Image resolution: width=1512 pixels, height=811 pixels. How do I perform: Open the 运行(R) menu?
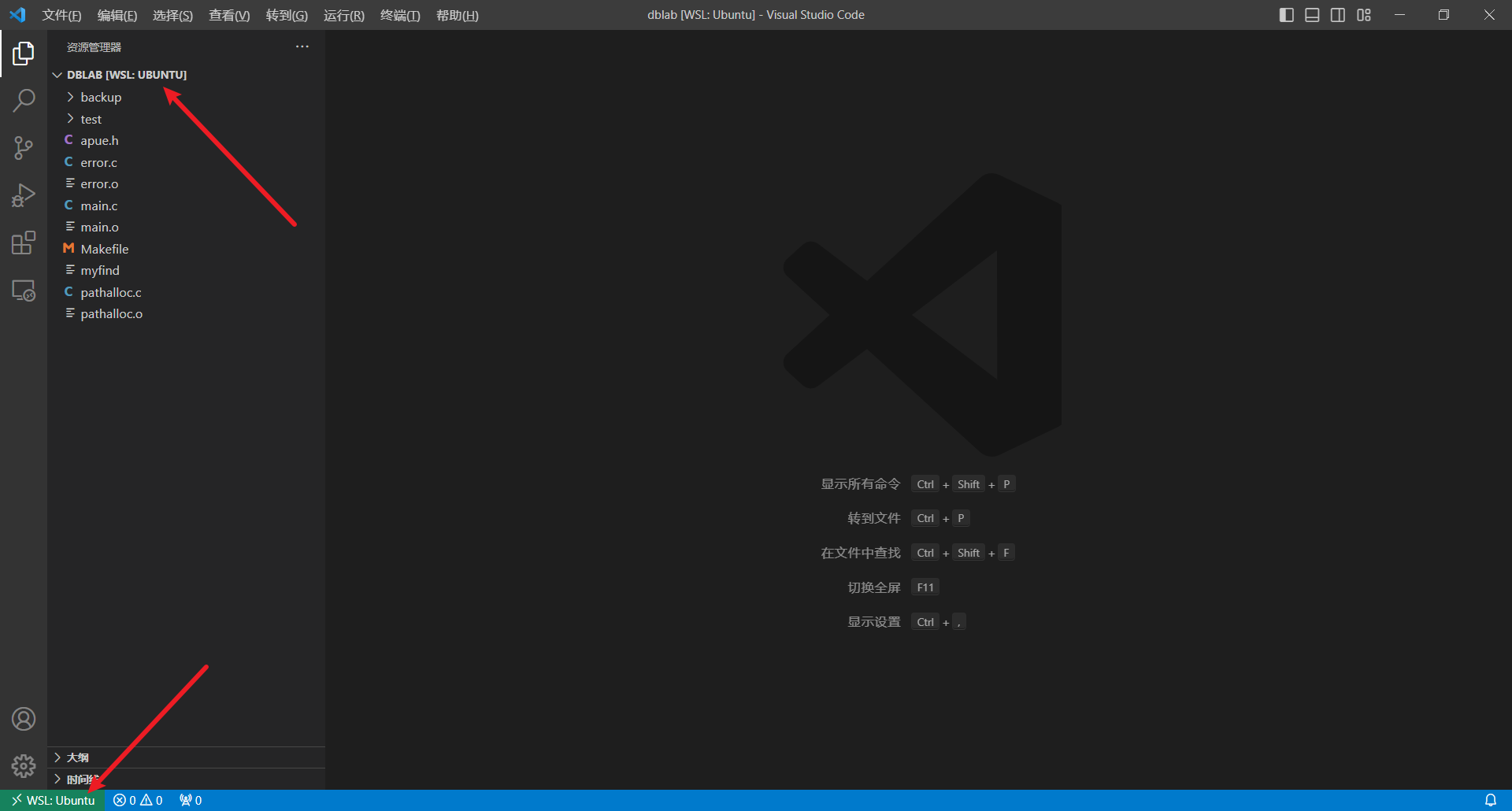pyautogui.click(x=344, y=15)
